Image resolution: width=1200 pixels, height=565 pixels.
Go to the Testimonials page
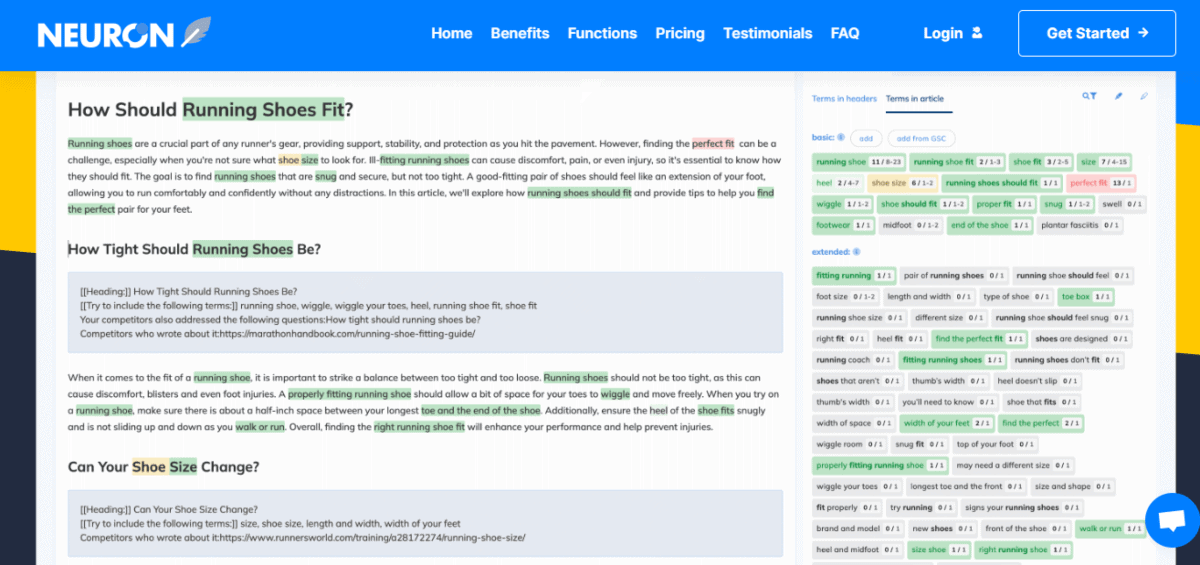(x=767, y=33)
